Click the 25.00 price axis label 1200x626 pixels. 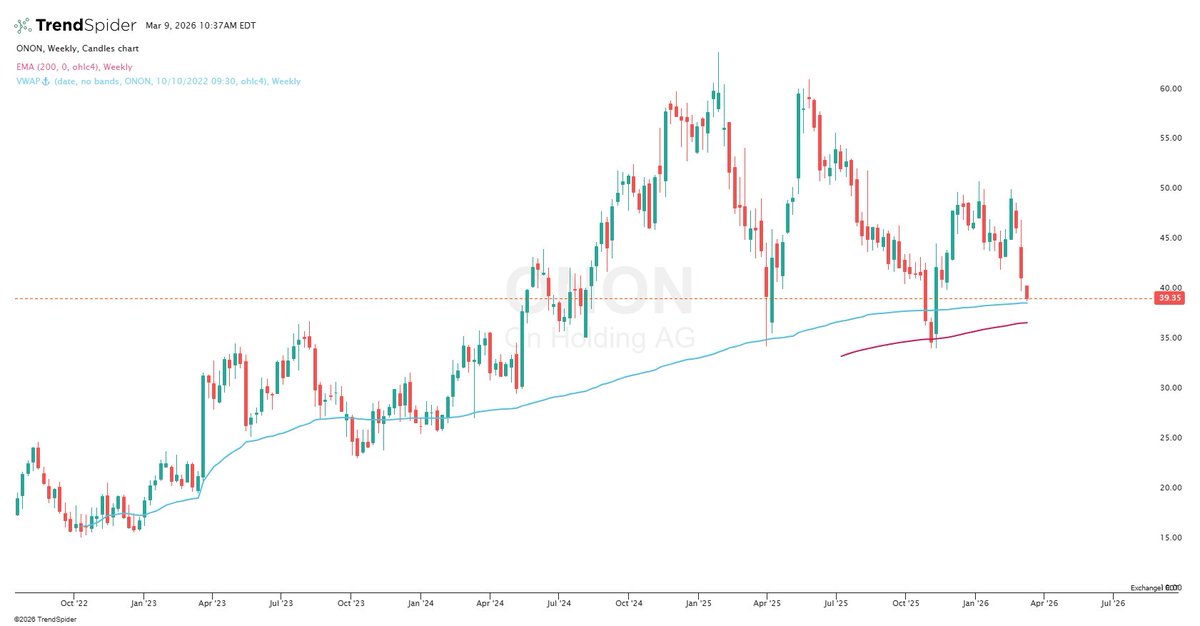pos(1170,438)
